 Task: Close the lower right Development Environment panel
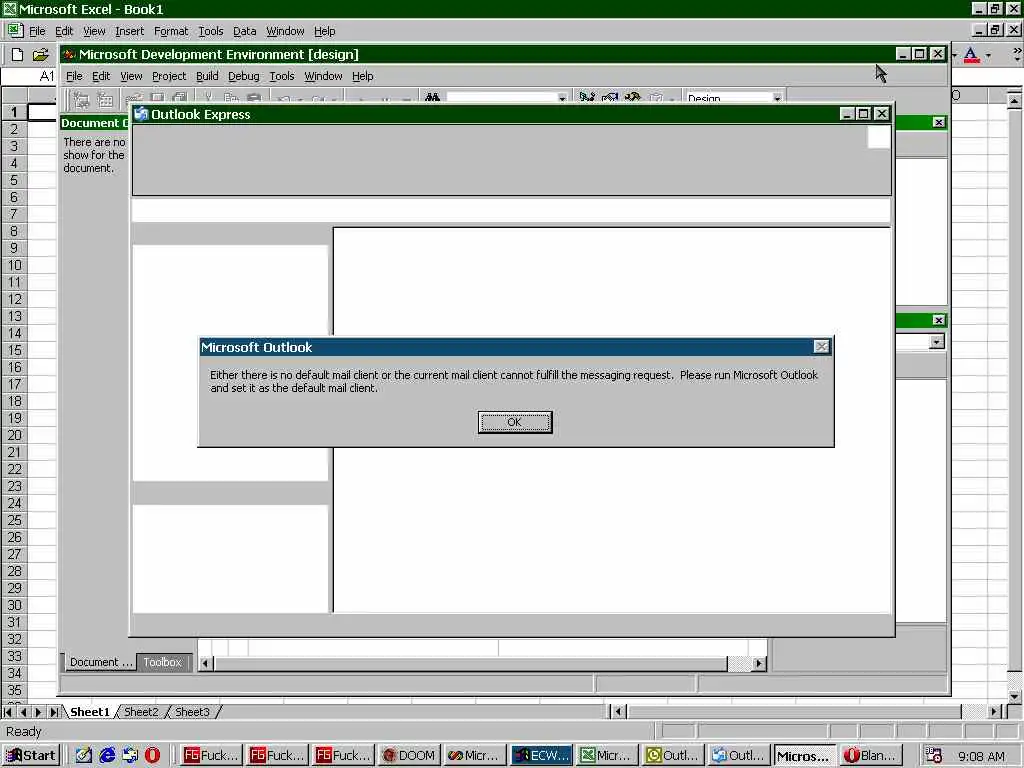[938, 320]
